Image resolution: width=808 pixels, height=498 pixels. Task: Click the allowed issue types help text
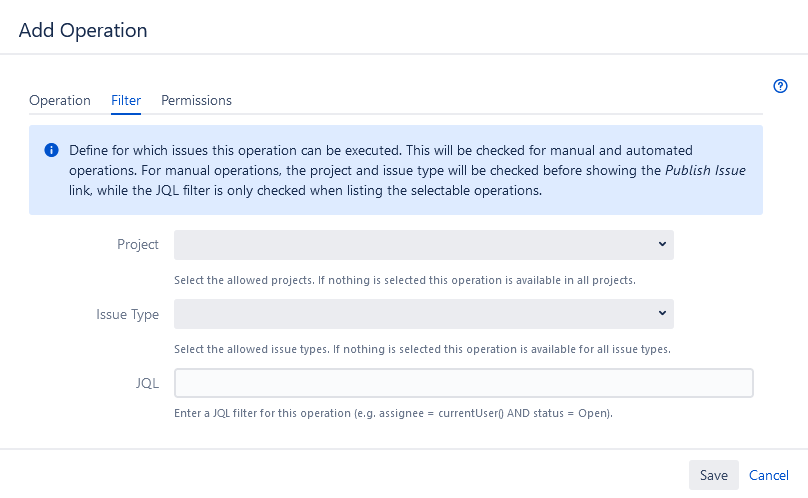pos(422,349)
